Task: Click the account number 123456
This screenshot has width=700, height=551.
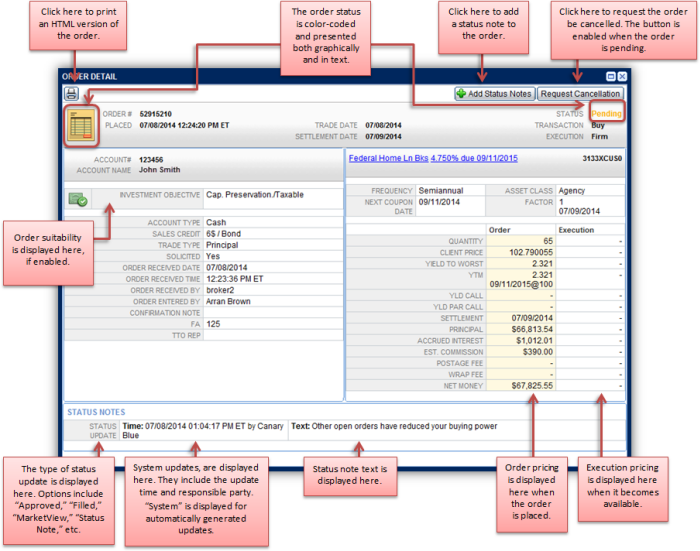Action: pyautogui.click(x=151, y=159)
